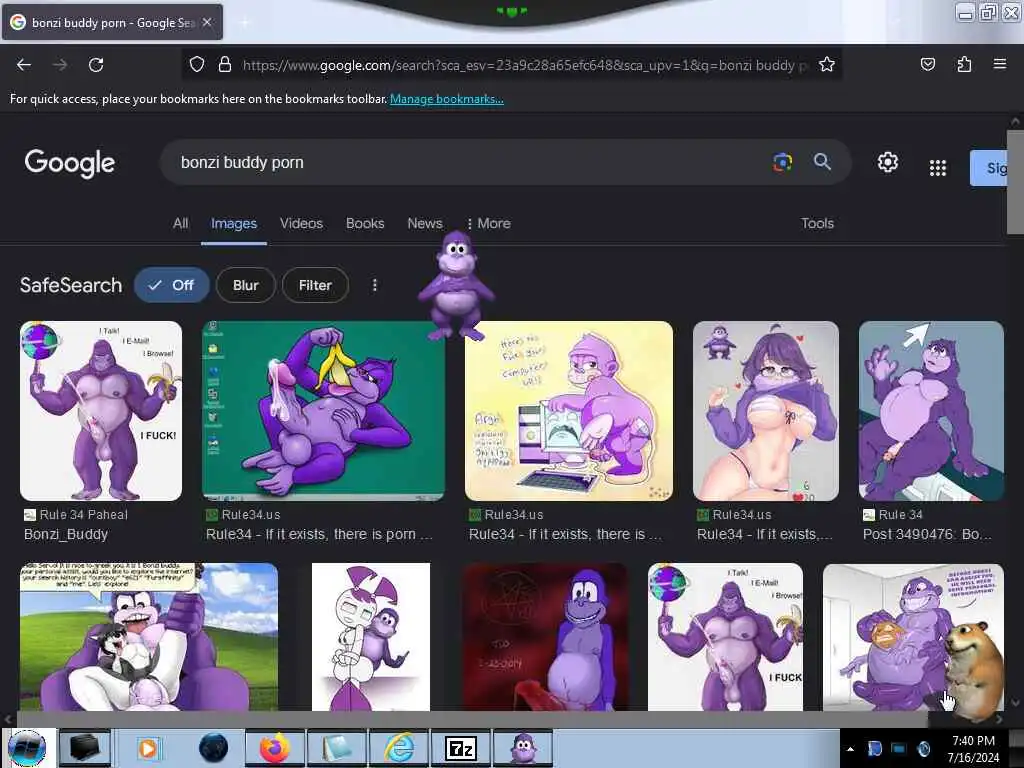Click the vertical scrollbar thumb
1024x768 pixels.
[1015, 182]
